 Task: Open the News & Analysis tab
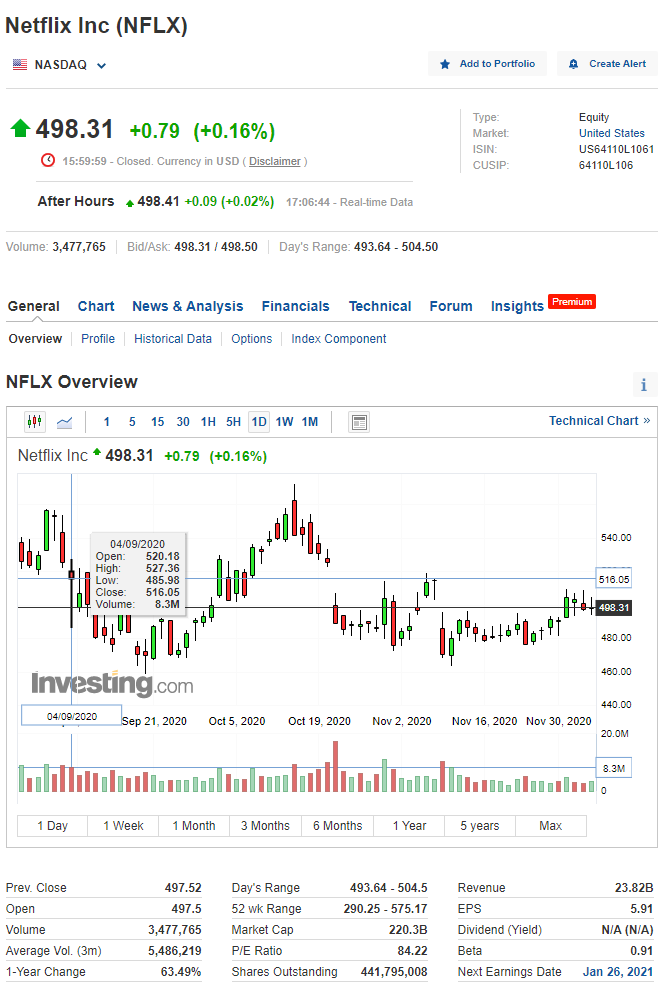click(187, 306)
